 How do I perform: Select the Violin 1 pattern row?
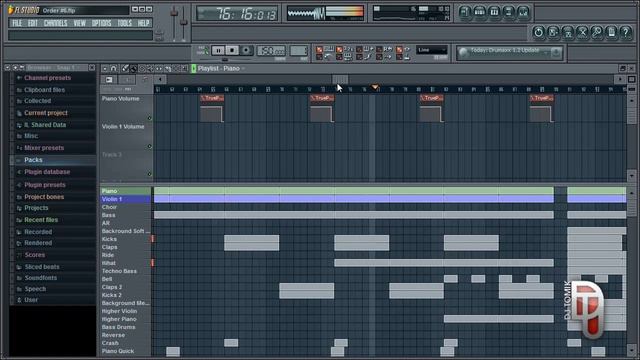pos(125,199)
